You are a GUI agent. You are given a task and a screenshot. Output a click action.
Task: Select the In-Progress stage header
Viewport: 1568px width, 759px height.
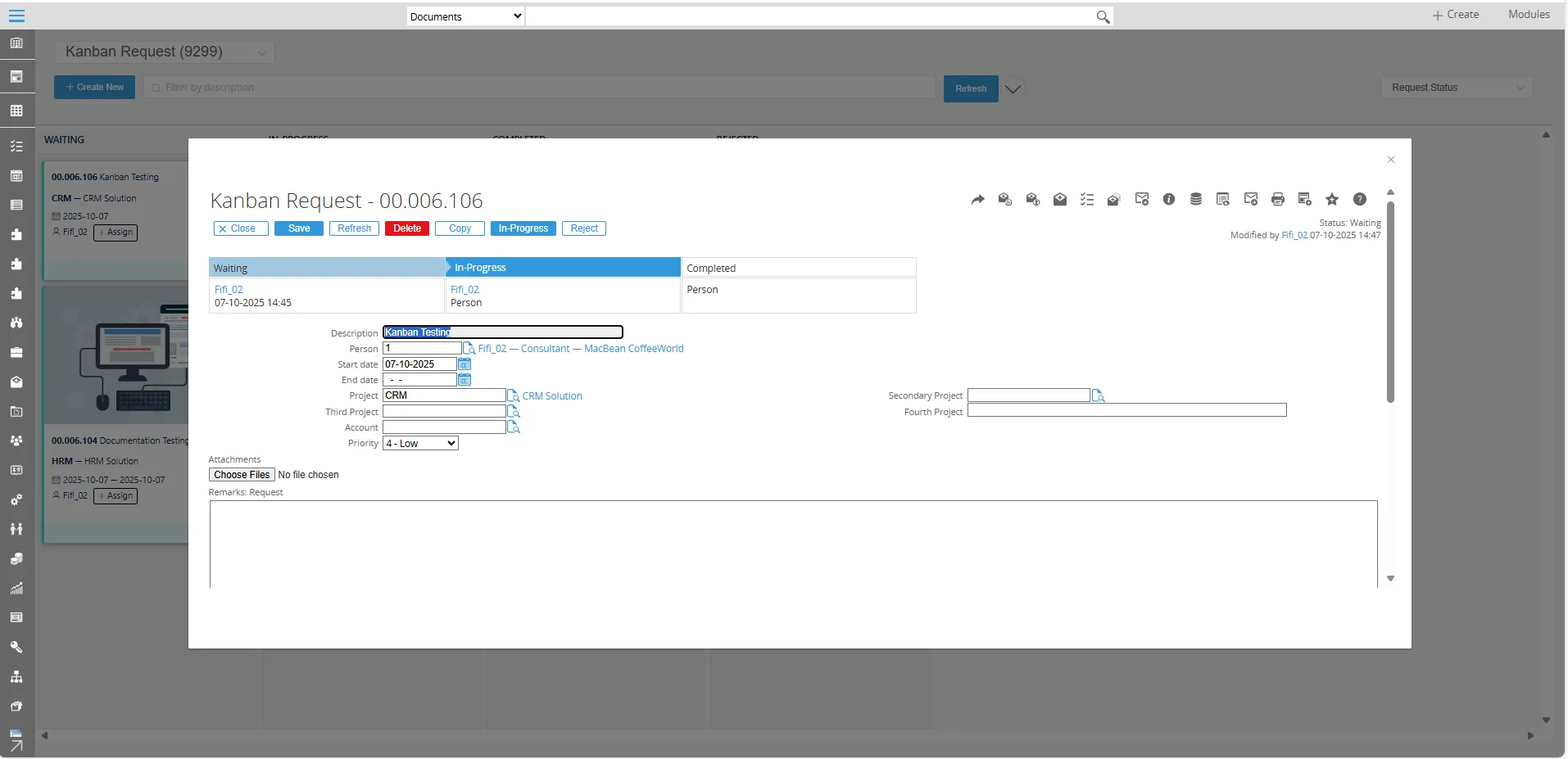[563, 268]
